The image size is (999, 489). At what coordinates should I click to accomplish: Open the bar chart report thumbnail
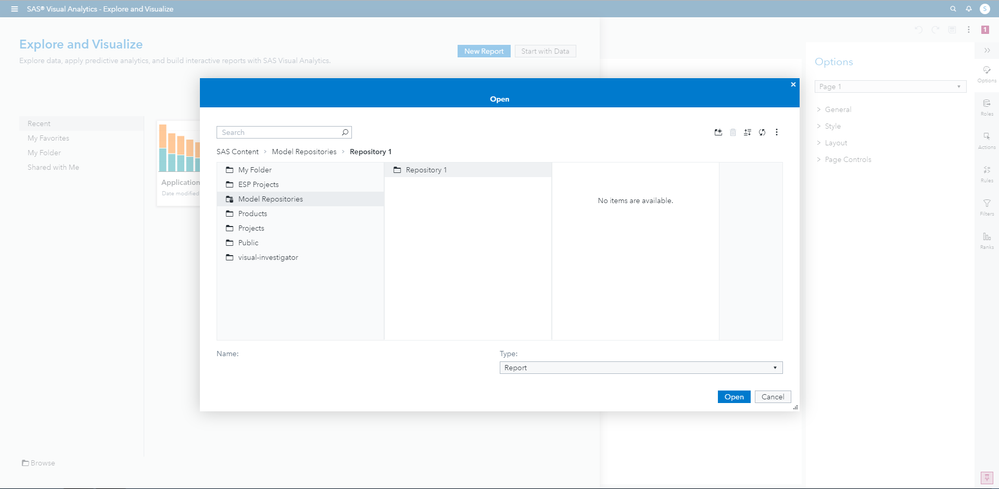click(x=178, y=162)
